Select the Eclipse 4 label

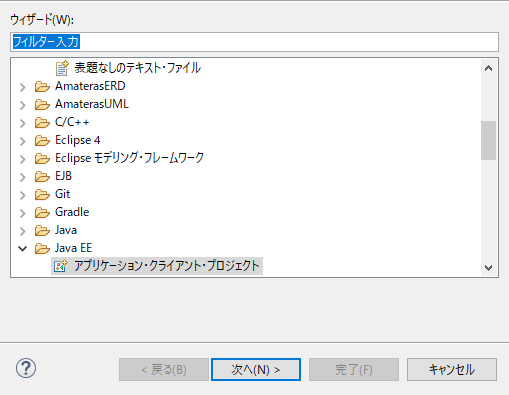point(78,140)
